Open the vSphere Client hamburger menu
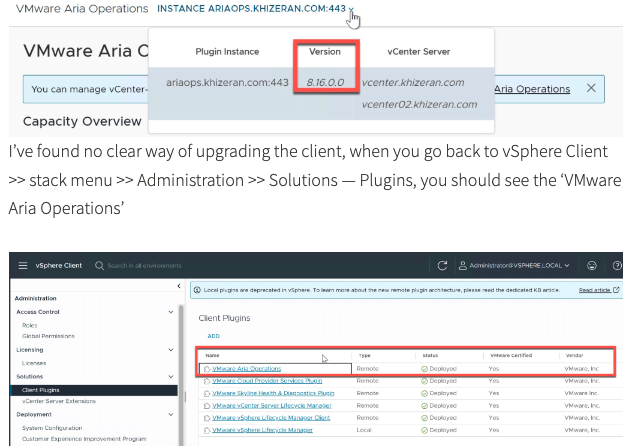Image resolution: width=626 pixels, height=448 pixels. tap(23, 266)
